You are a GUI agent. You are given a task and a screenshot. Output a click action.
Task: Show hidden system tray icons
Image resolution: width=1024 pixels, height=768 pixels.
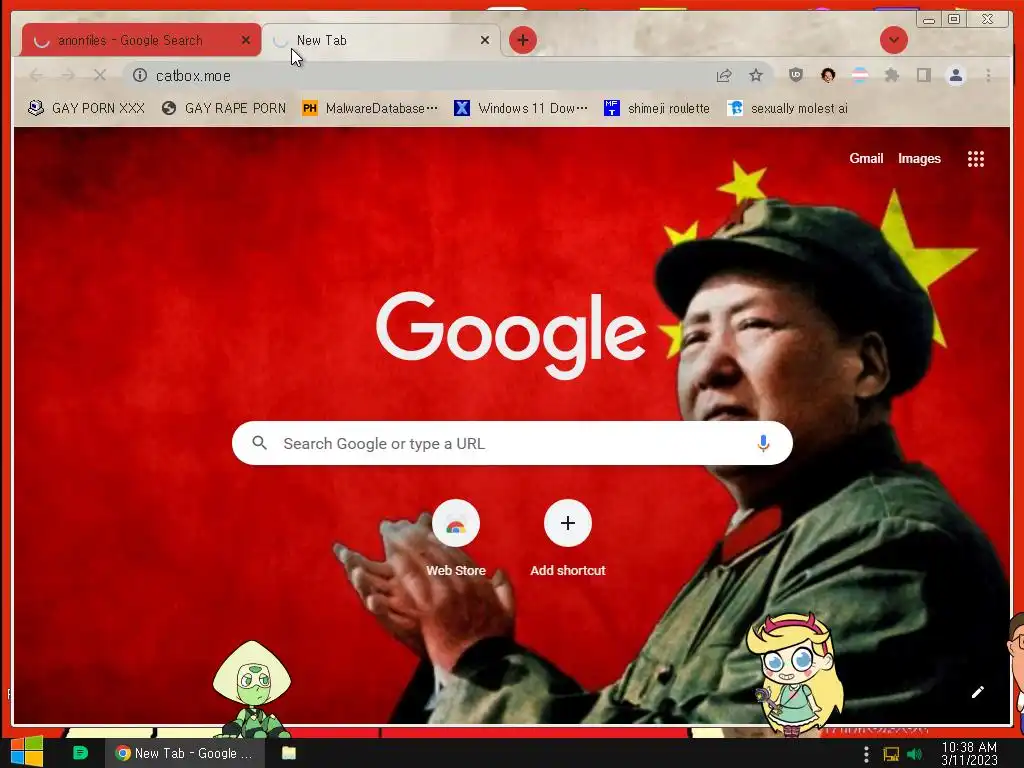point(866,754)
